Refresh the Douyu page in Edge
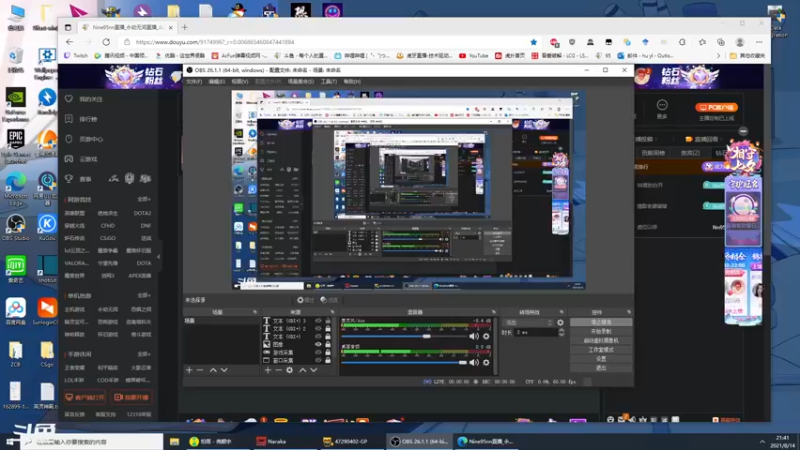This screenshot has height=450, width=800. [x=106, y=42]
